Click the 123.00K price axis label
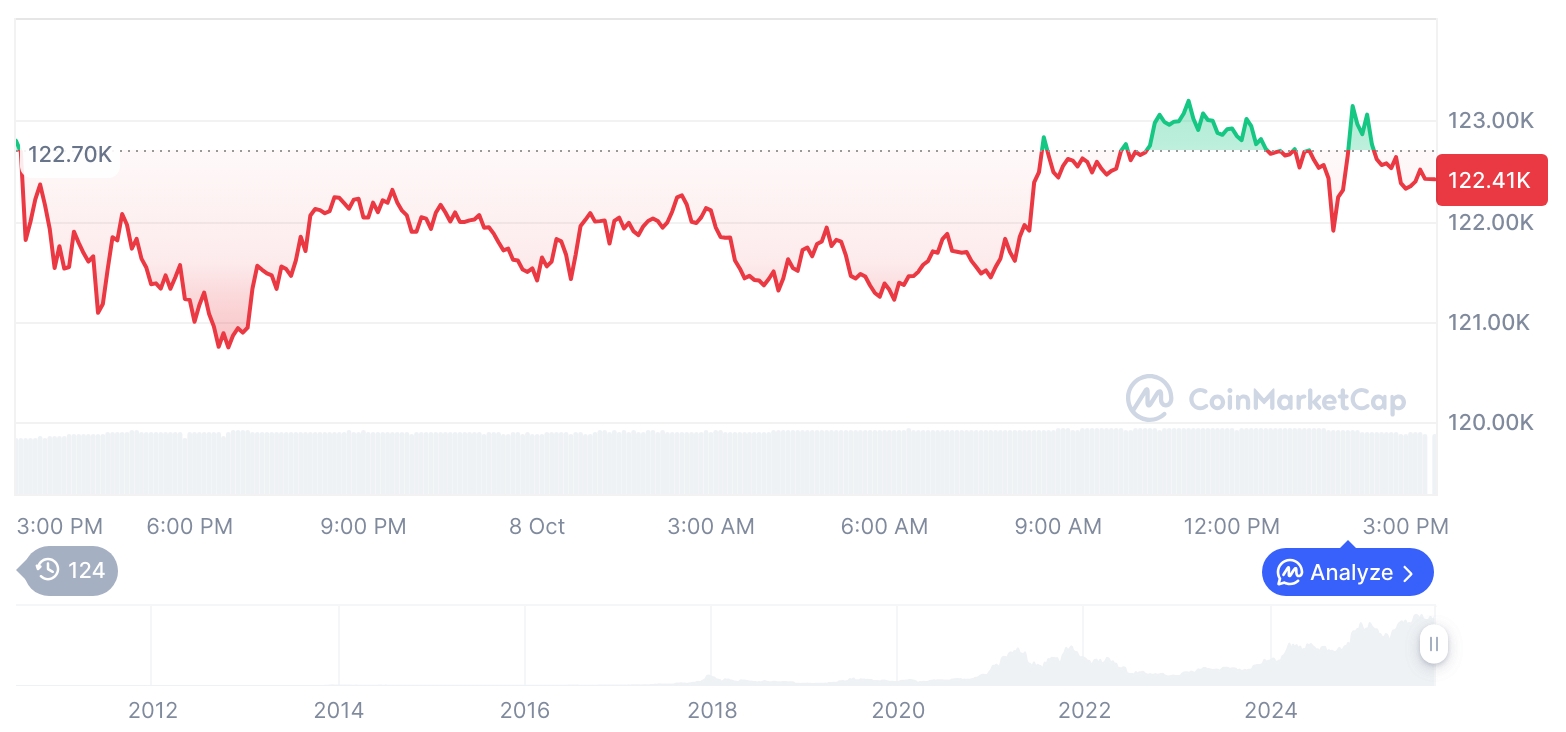 coord(1490,121)
